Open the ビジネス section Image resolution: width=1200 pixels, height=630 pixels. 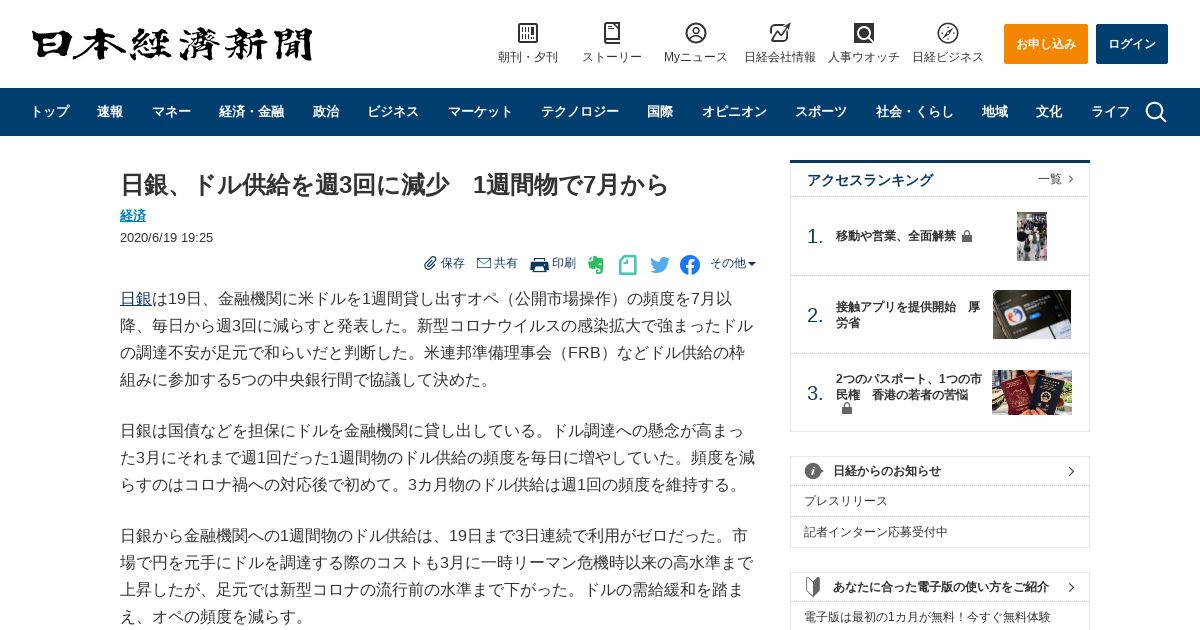click(x=393, y=112)
